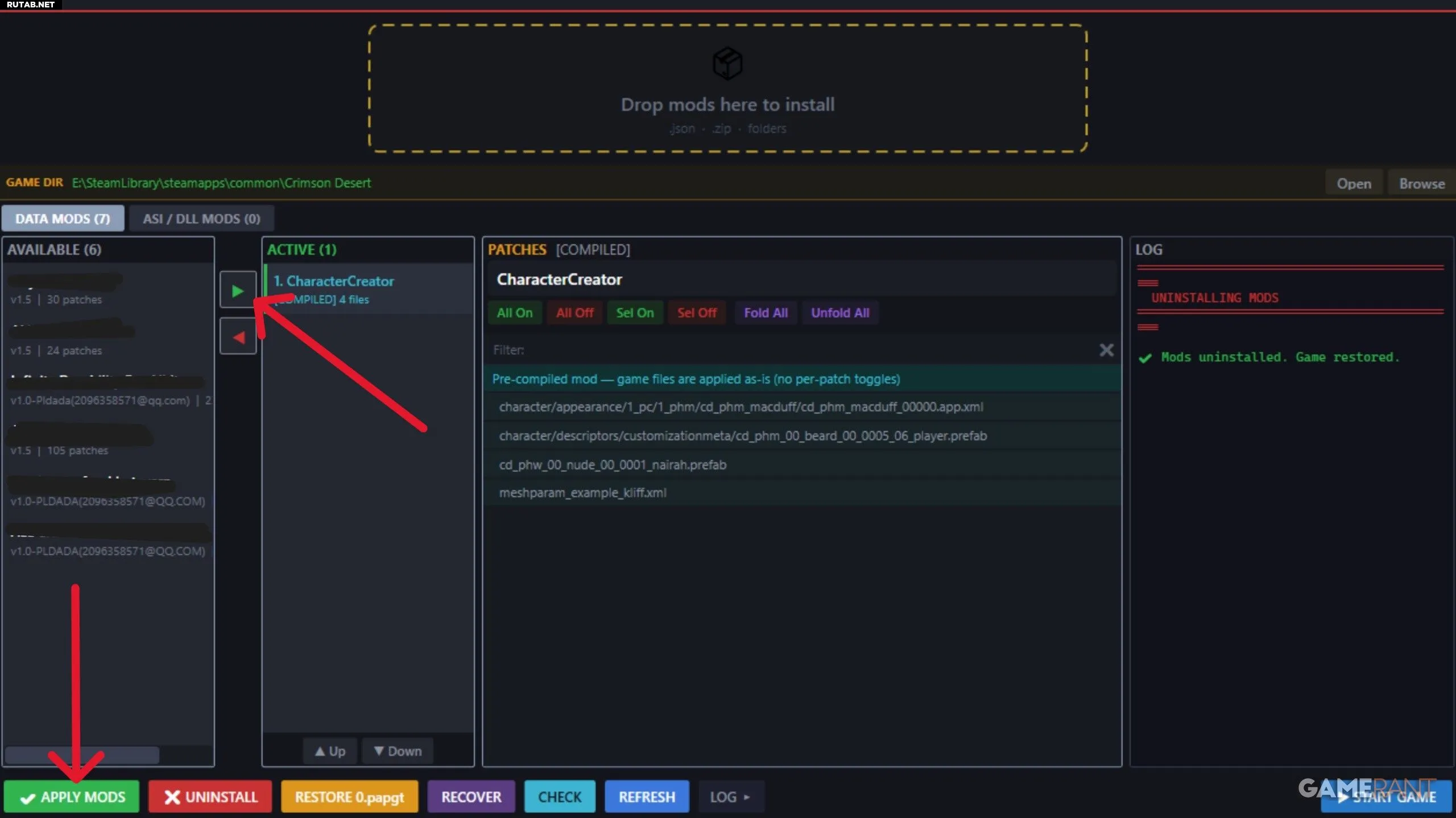
Task: Select the DATA MODS tab
Action: (x=63, y=219)
